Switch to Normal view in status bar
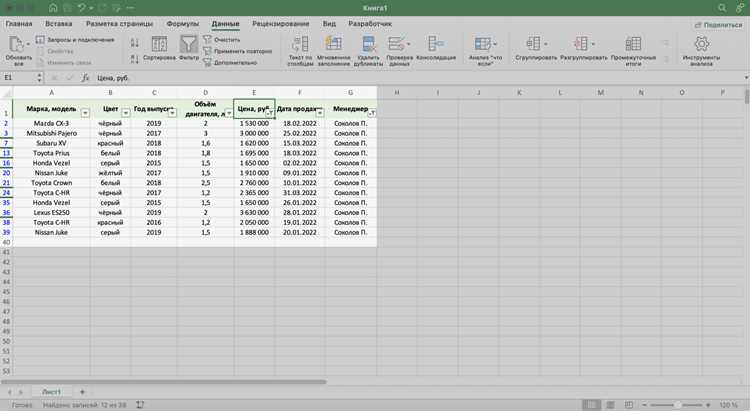750x411 pixels. [591, 405]
